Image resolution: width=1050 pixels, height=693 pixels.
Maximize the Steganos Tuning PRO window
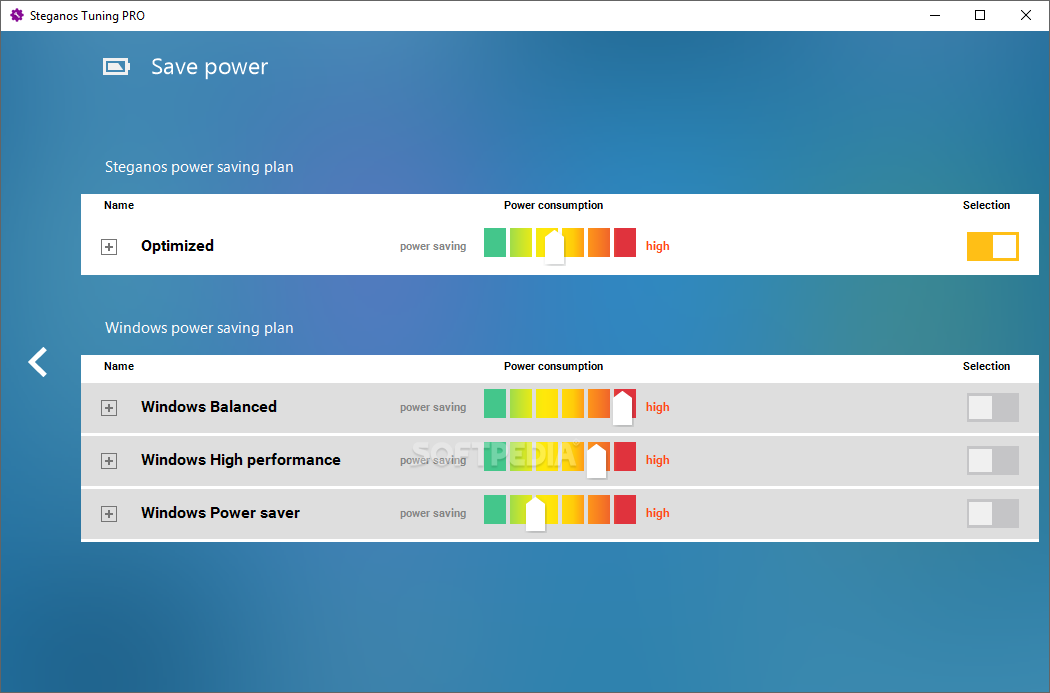tap(980, 15)
